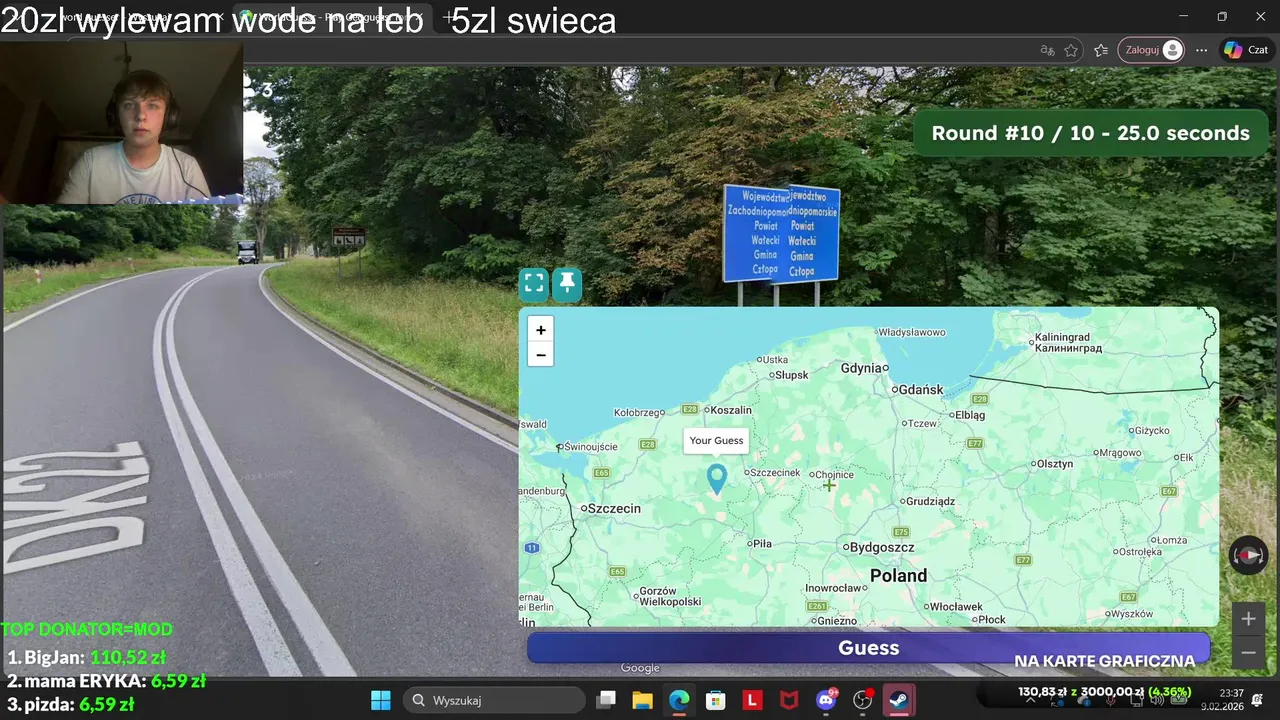This screenshot has width=1280, height=720.
Task: Launch File Explorer from the taskbar
Action: (x=642, y=700)
